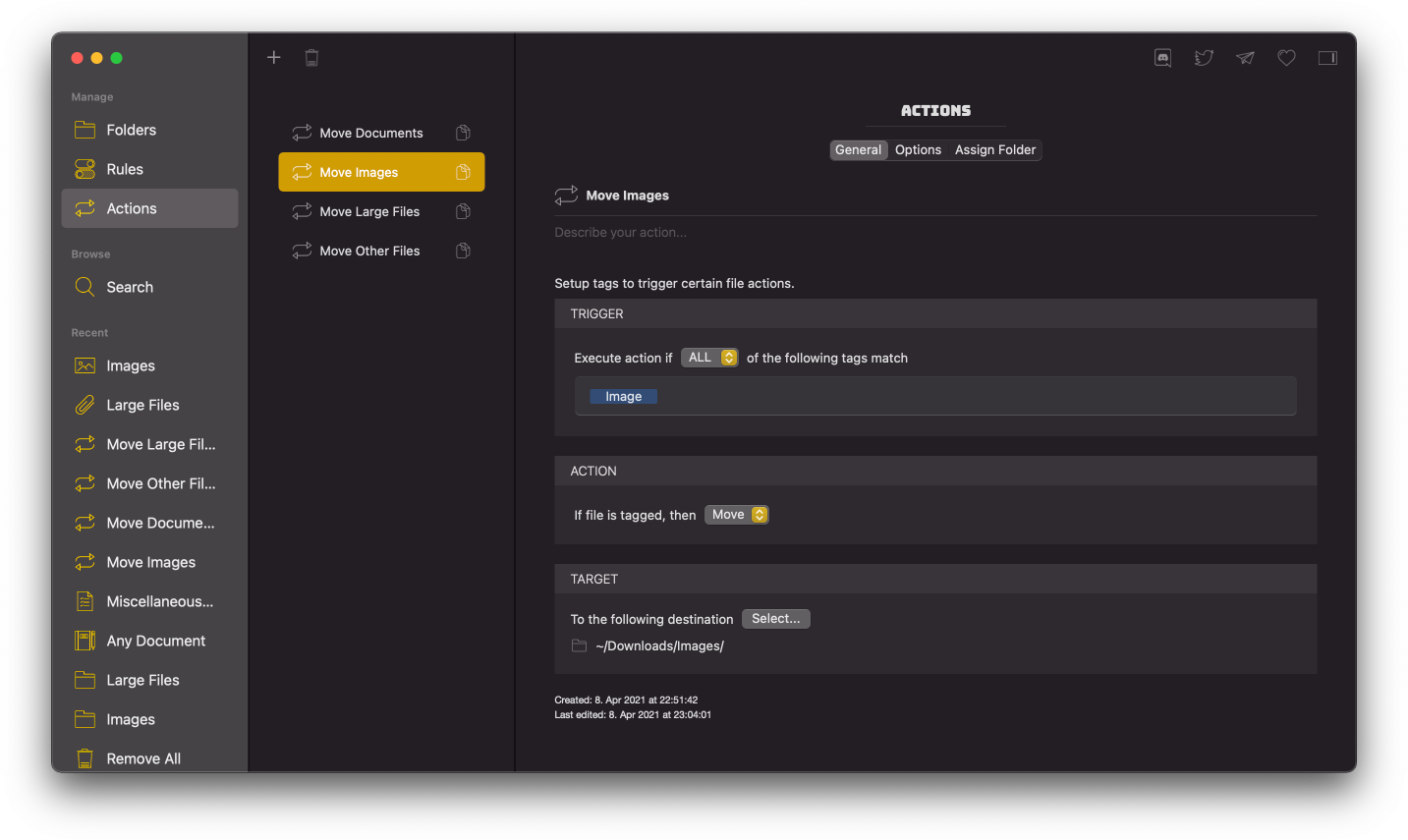The image size is (1408, 840).
Task: Click the trash icon in toolbar
Action: 311,58
